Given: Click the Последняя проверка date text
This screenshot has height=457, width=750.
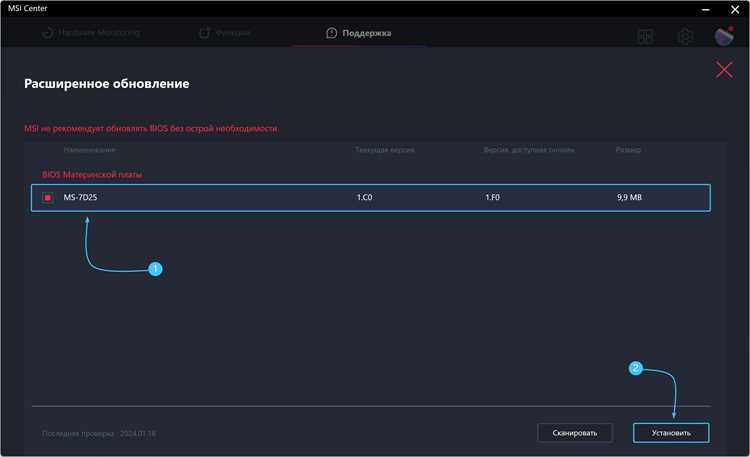Looking at the screenshot, I should (99, 434).
